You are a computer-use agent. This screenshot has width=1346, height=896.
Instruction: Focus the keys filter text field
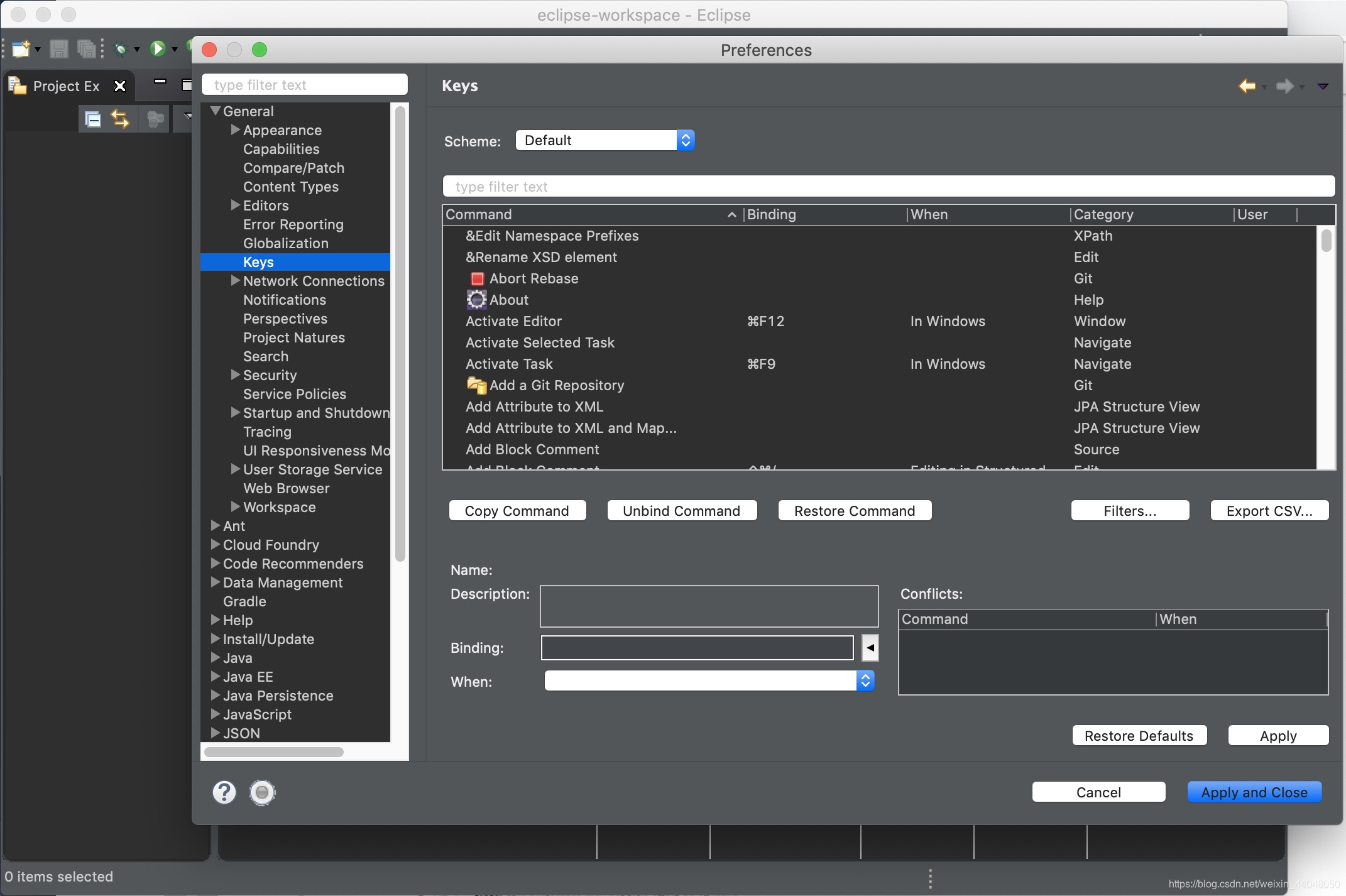[x=889, y=187]
